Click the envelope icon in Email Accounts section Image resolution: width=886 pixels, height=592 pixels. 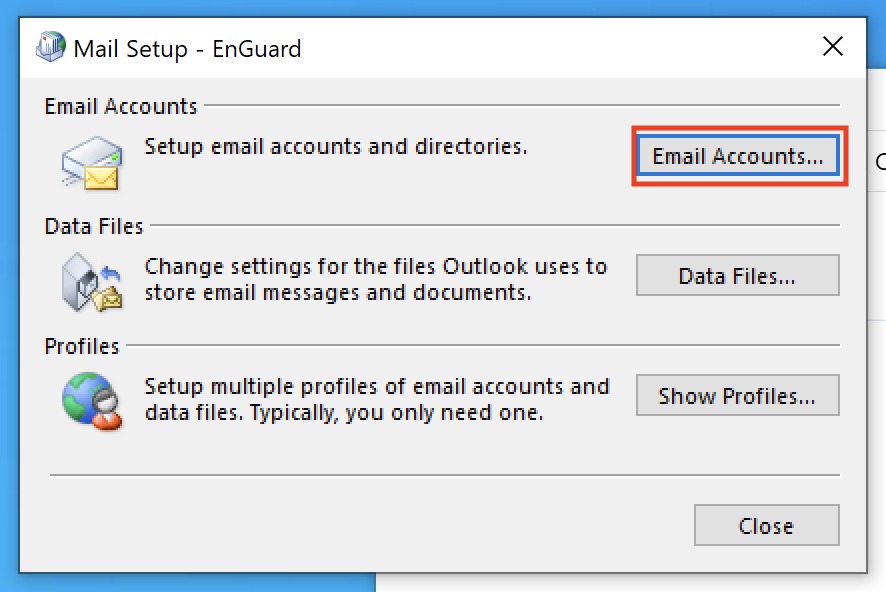coord(90,165)
